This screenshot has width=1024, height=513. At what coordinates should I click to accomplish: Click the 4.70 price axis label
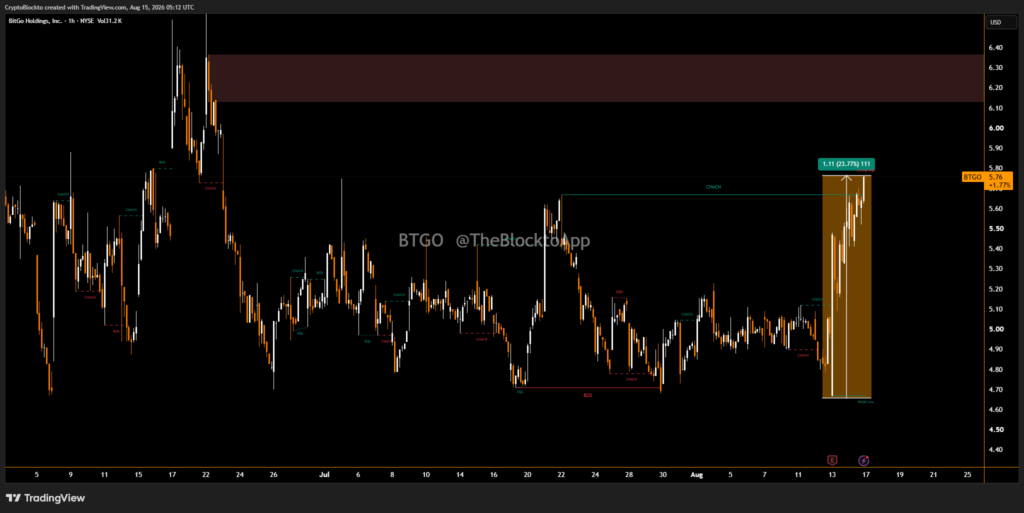(x=995, y=390)
